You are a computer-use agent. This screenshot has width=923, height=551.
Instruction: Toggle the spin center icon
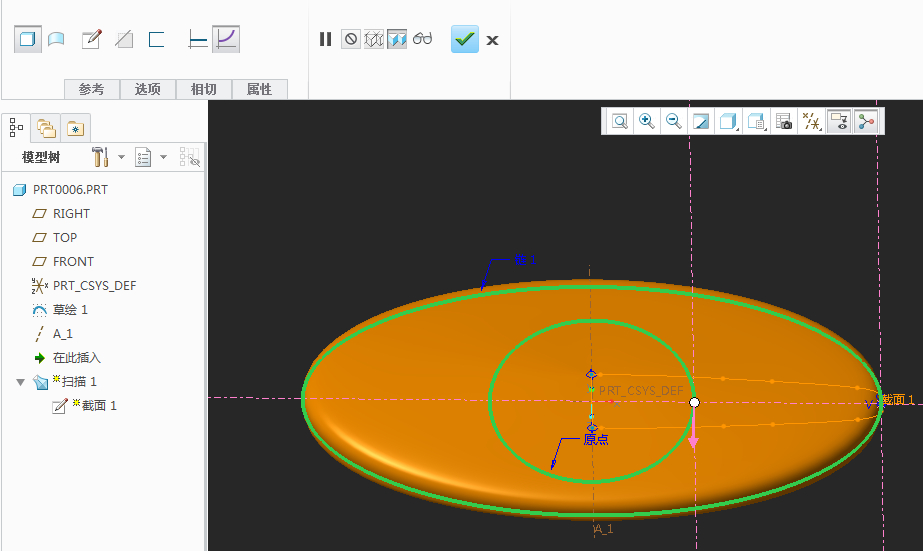[x=866, y=121]
